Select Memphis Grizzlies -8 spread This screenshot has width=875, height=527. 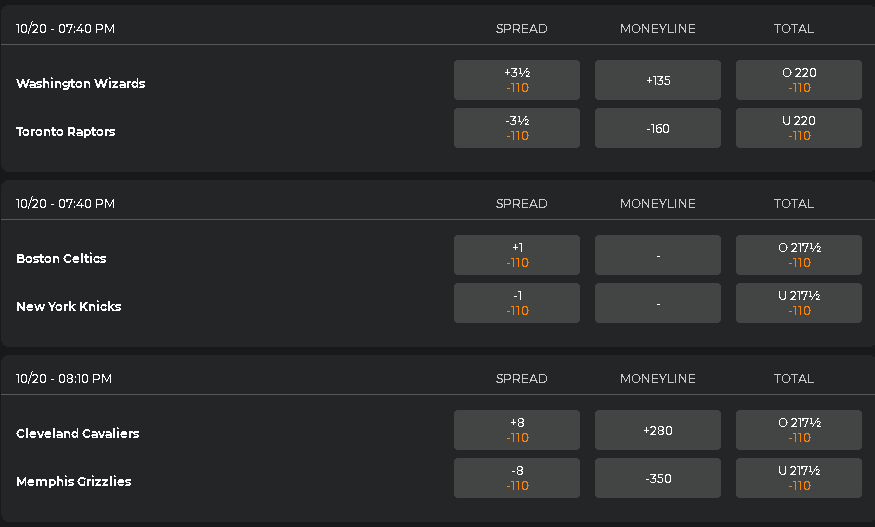(517, 478)
